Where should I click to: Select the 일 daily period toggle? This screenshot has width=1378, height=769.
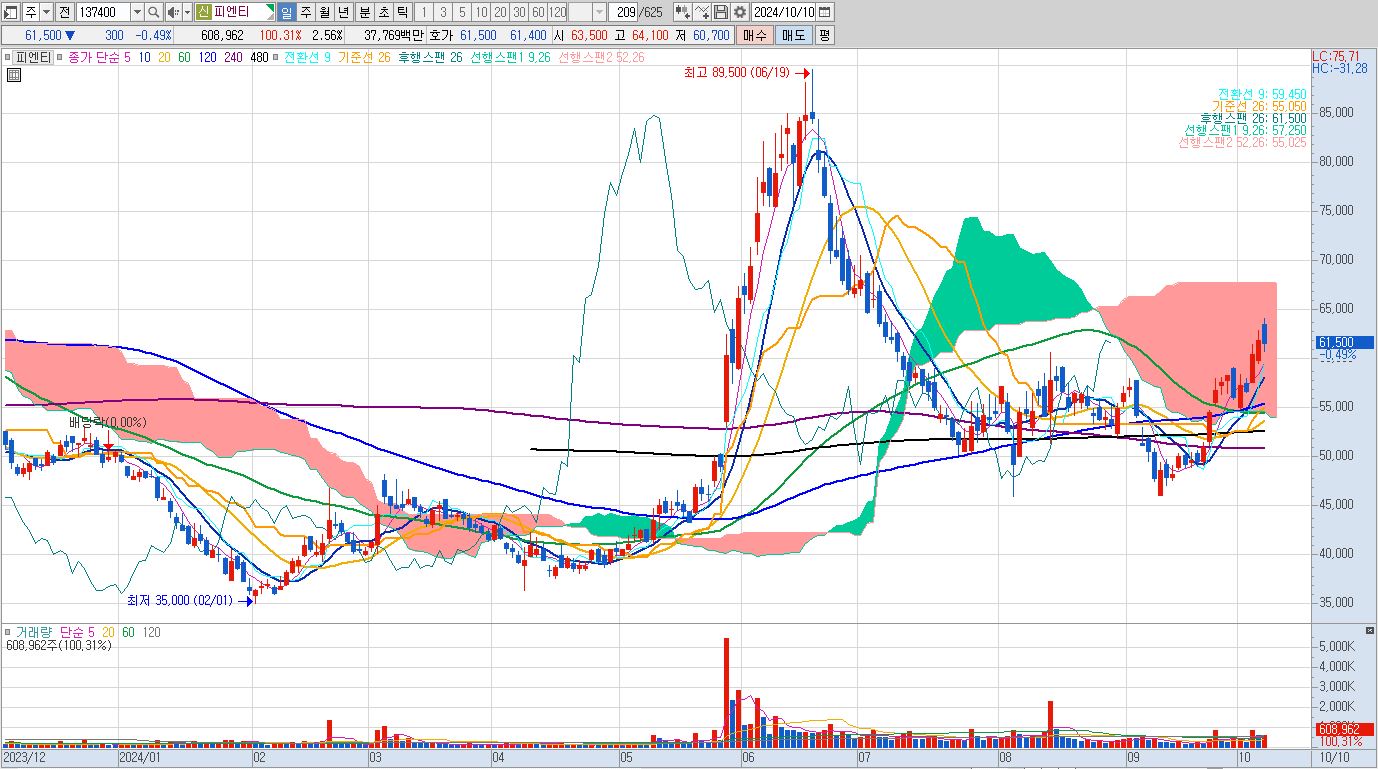pyautogui.click(x=286, y=12)
